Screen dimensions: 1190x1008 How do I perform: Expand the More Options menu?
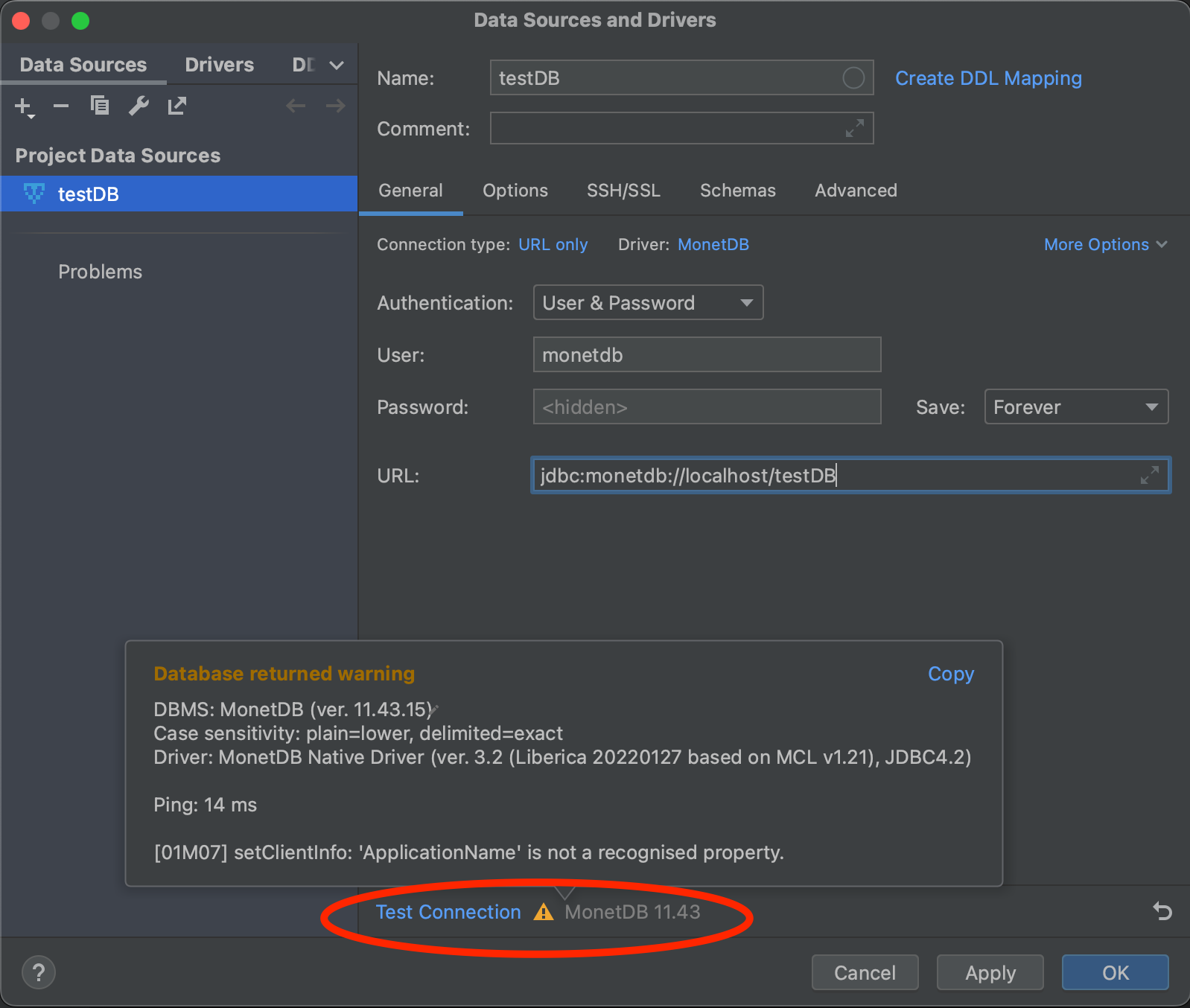[x=1105, y=244]
